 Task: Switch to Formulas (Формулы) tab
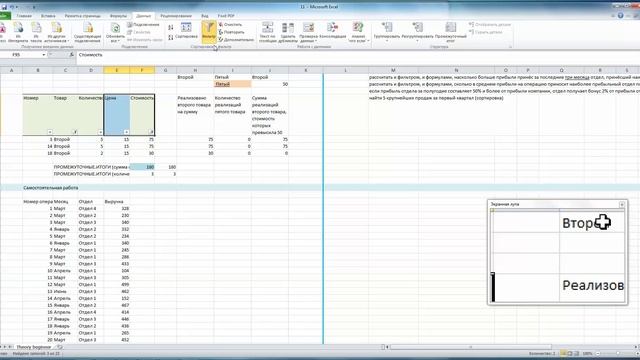(x=118, y=16)
